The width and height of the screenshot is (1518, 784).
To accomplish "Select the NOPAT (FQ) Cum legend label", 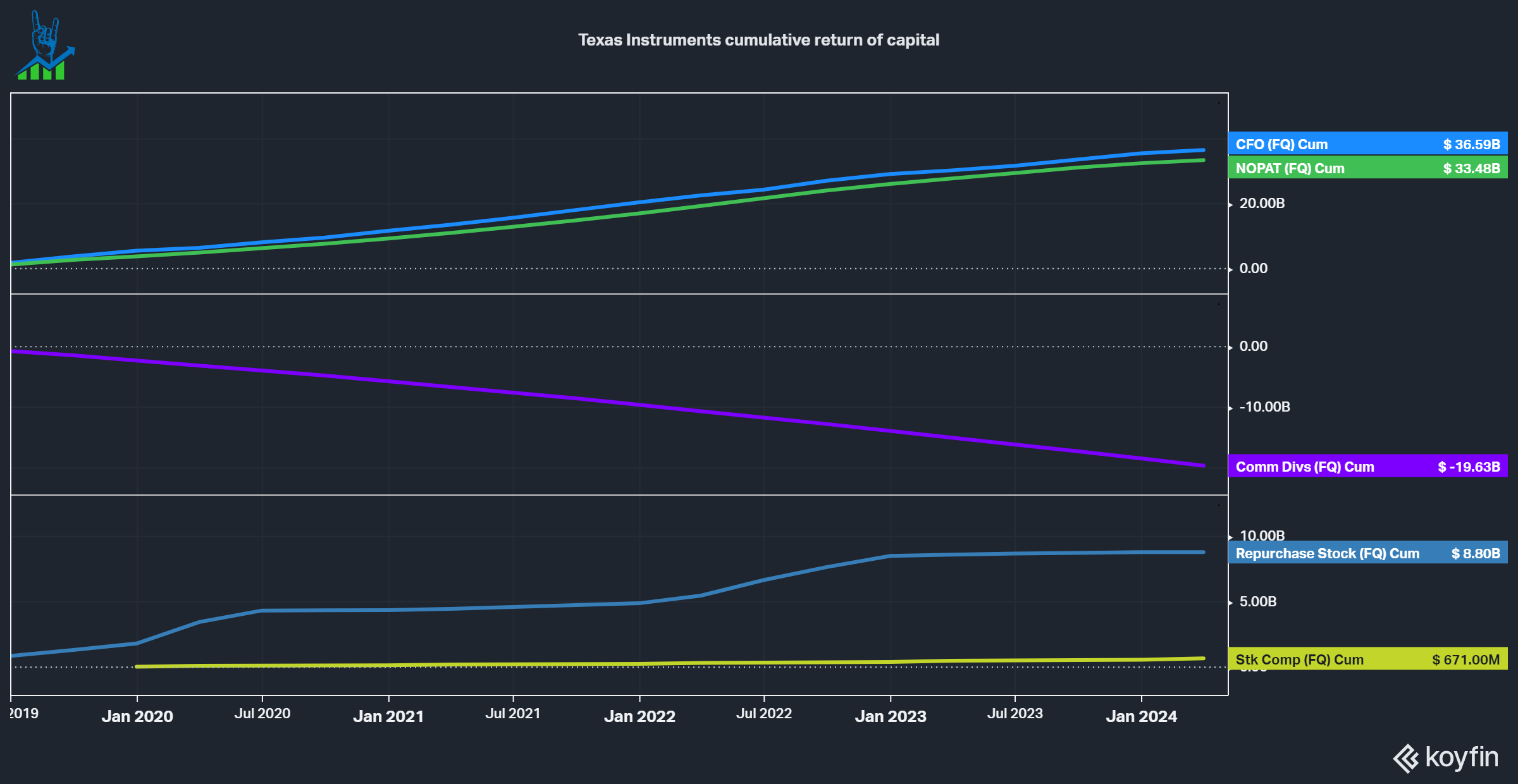I will pyautogui.click(x=1290, y=168).
